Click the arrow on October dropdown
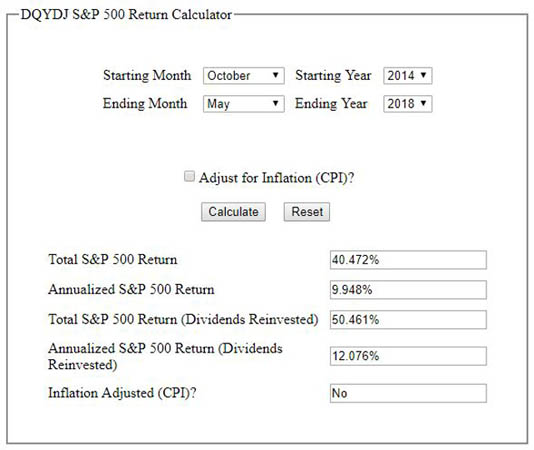Viewport: 534px width, 450px height. tap(276, 75)
